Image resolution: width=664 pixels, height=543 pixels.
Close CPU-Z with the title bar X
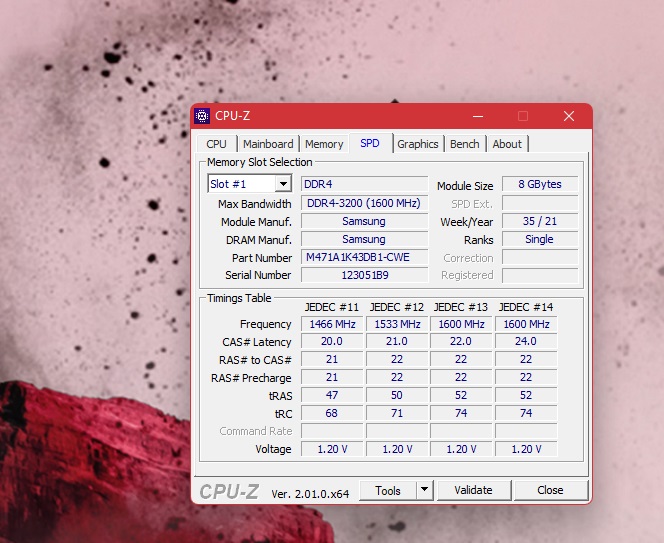(569, 116)
